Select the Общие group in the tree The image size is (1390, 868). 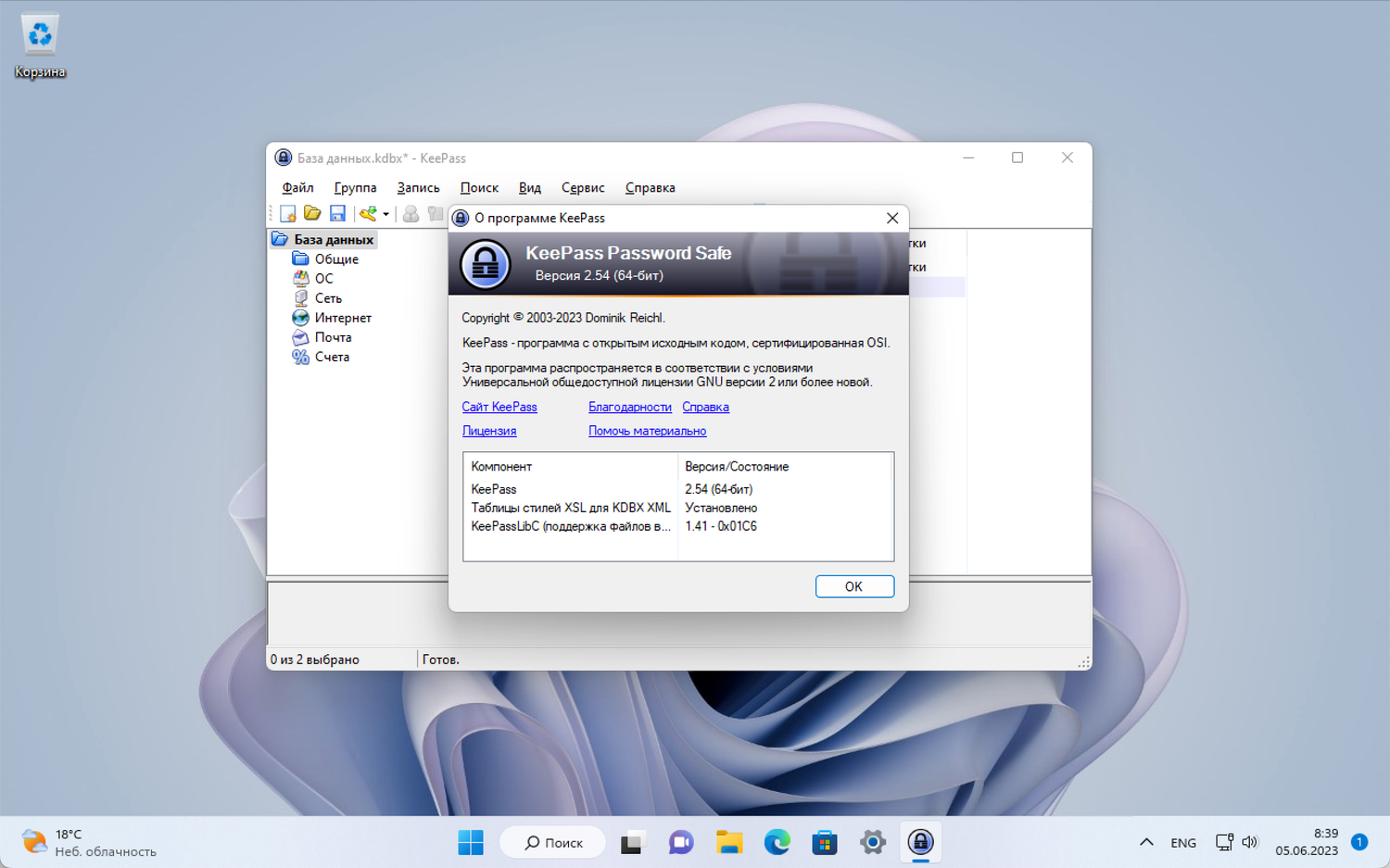[x=336, y=259]
